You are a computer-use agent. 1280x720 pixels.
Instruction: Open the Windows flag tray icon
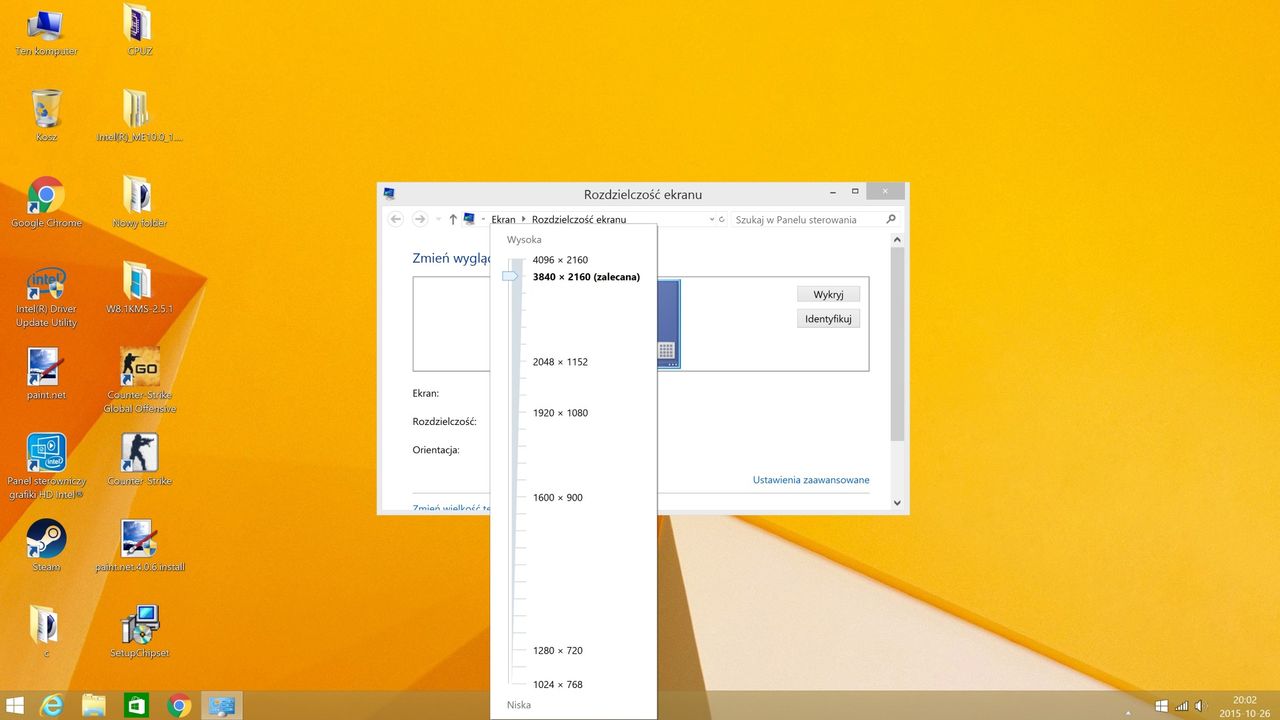[x=1161, y=706]
